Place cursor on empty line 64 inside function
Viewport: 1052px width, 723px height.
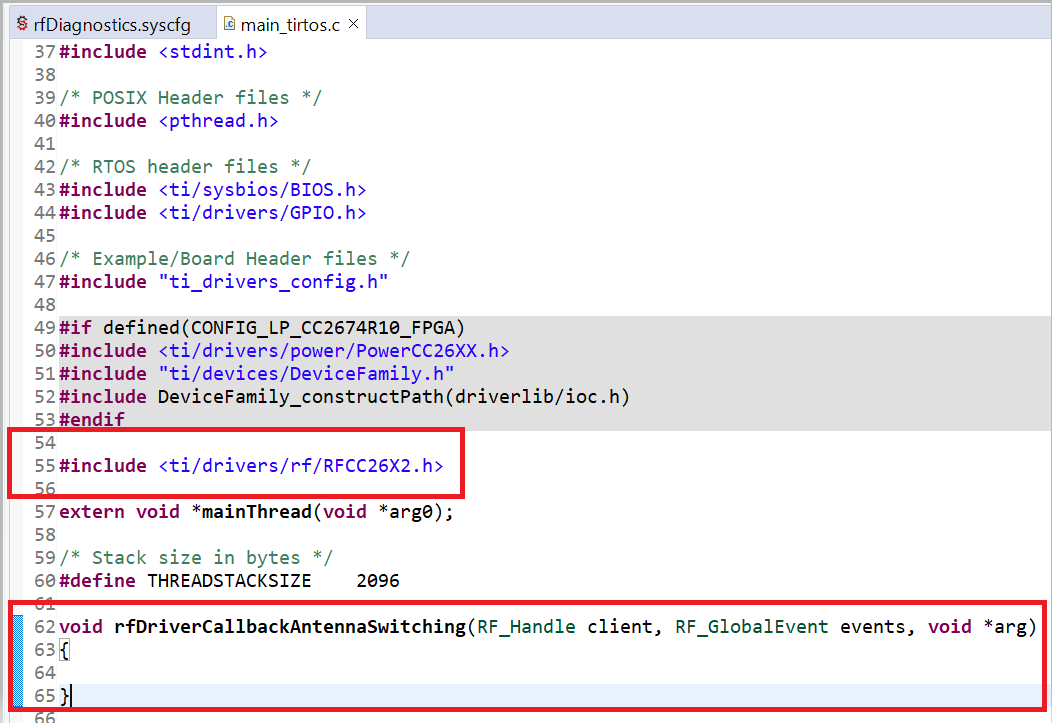tap(300, 673)
